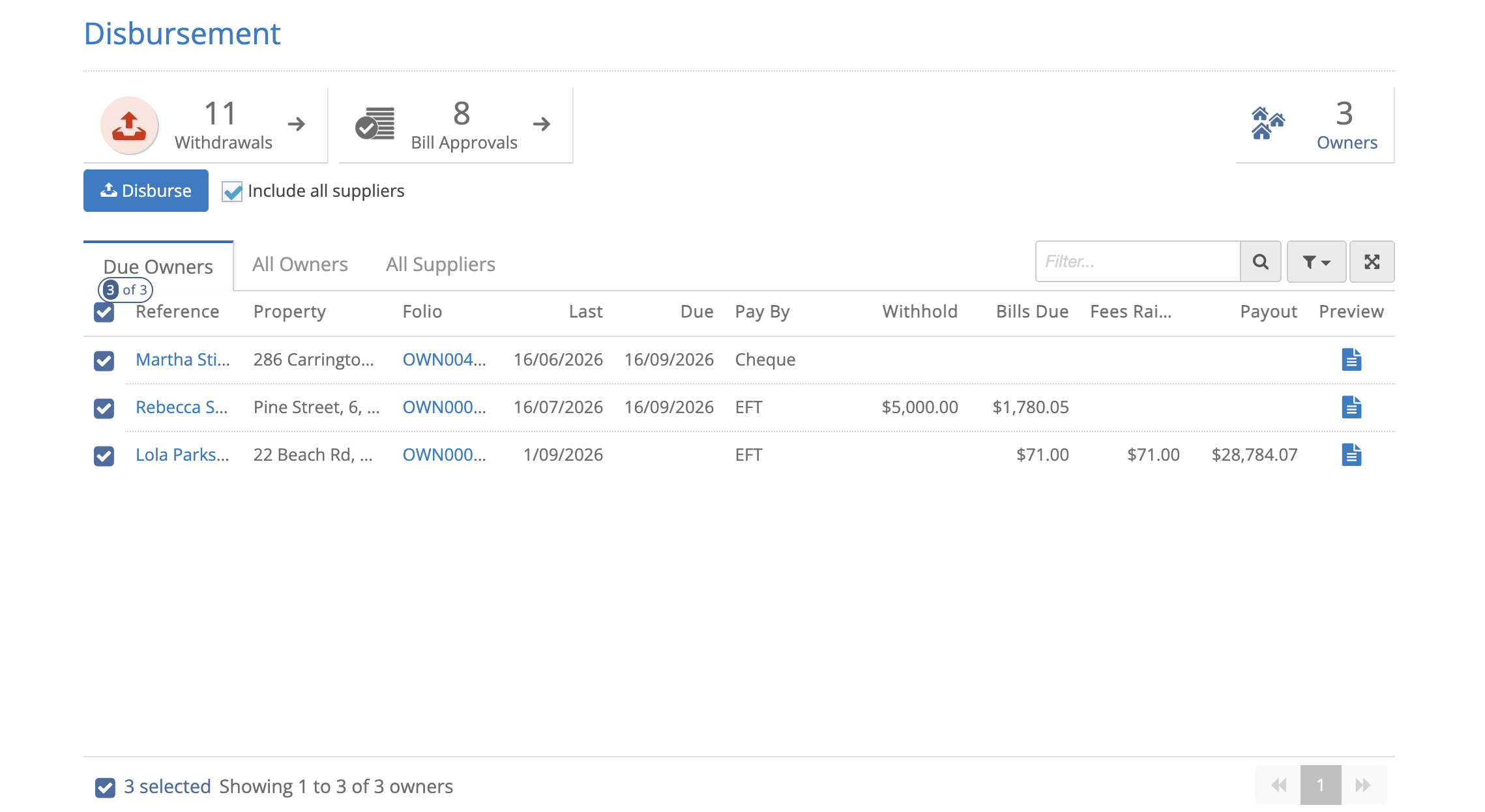Preview Martha Sti... disbursement document
1485x812 pixels.
tap(1351, 360)
